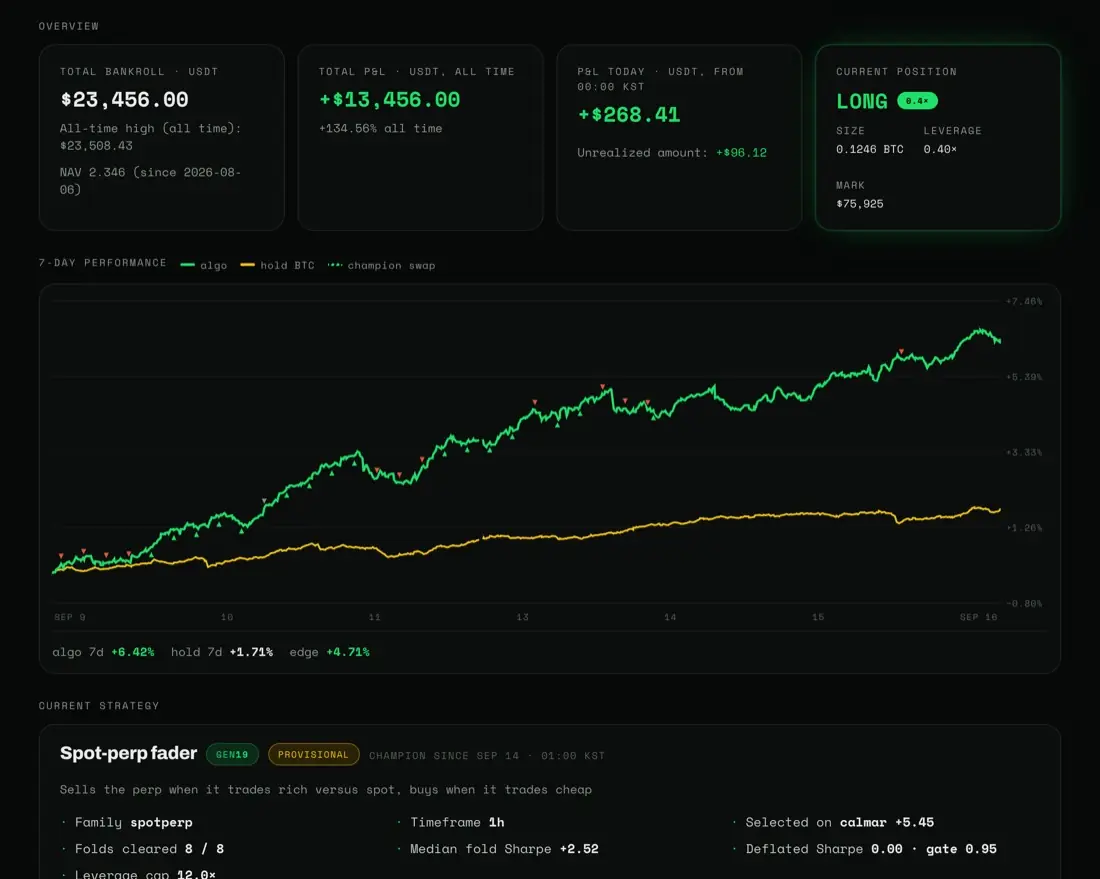Click the CURRENT STRATEGY heading
This screenshot has height=879, width=1100.
(x=99, y=706)
